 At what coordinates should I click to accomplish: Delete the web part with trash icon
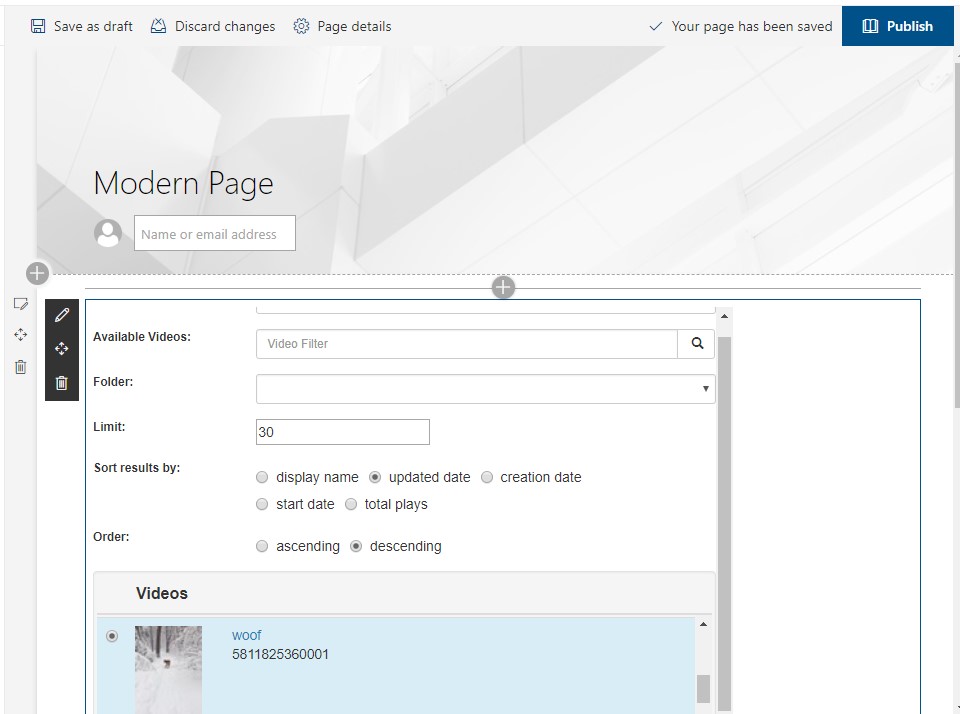pyautogui.click(x=62, y=383)
